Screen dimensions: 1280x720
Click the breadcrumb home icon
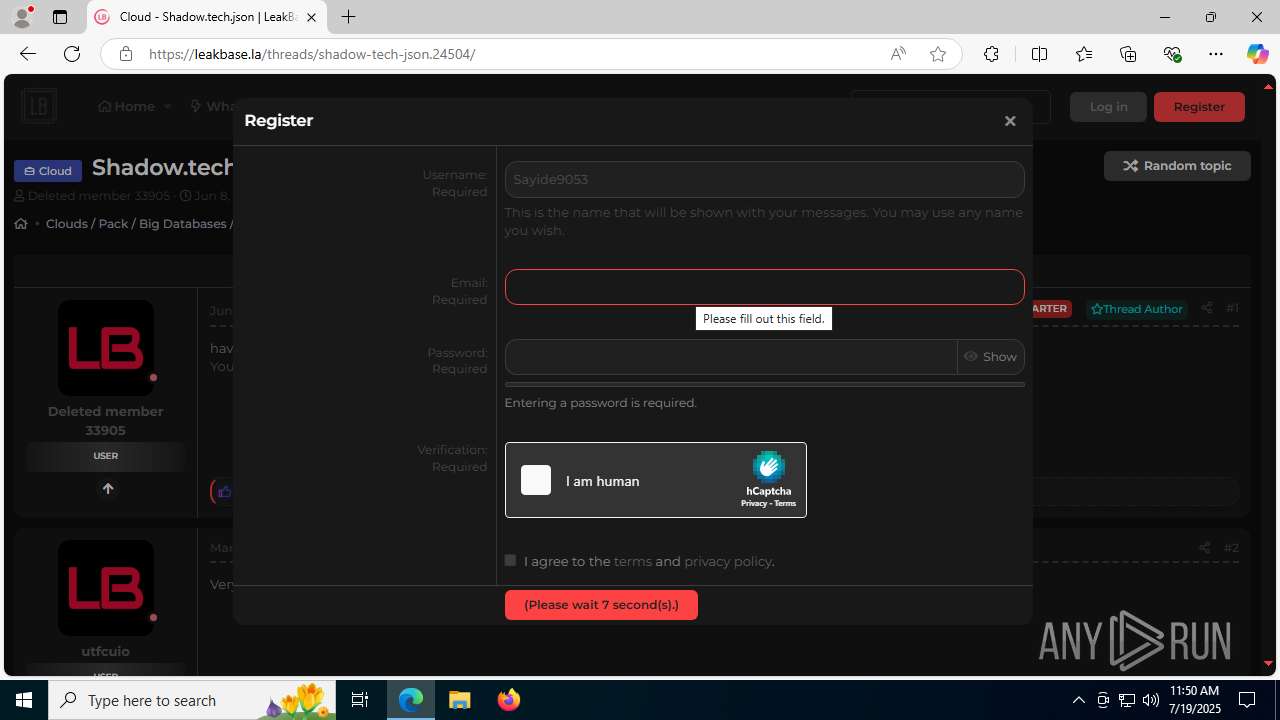click(x=21, y=223)
